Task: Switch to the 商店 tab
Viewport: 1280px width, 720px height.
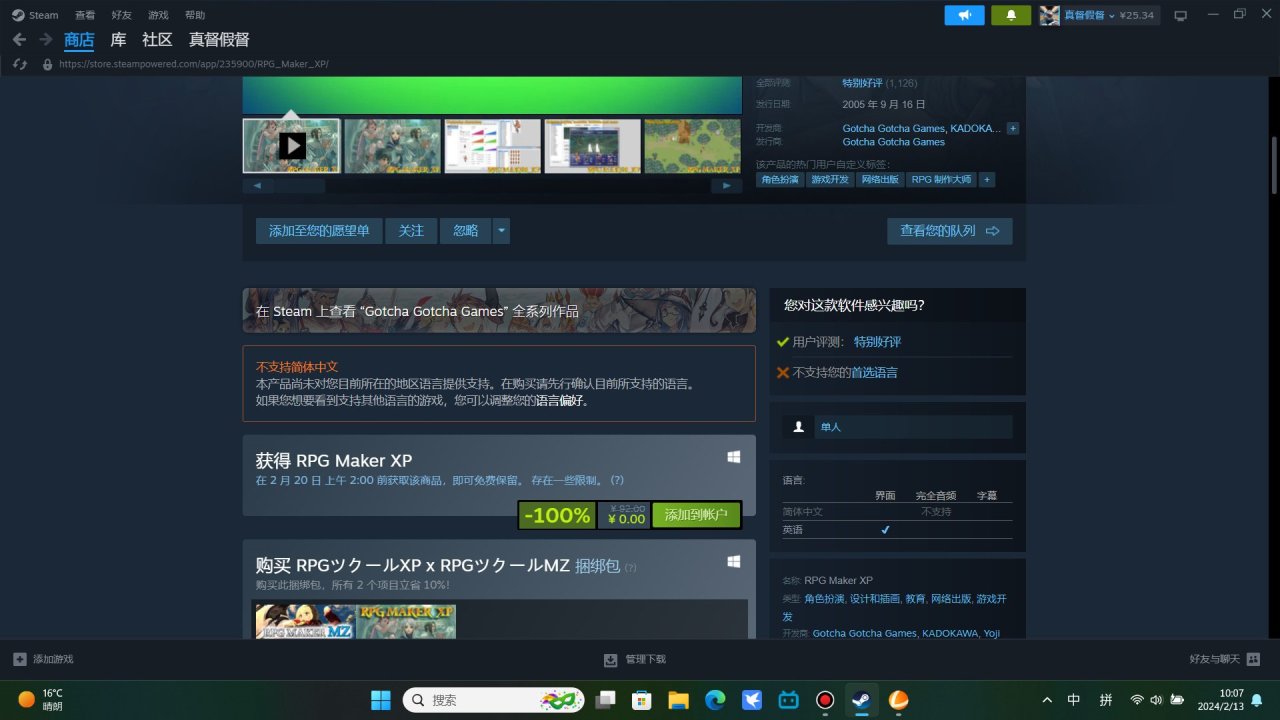Action: pos(79,40)
